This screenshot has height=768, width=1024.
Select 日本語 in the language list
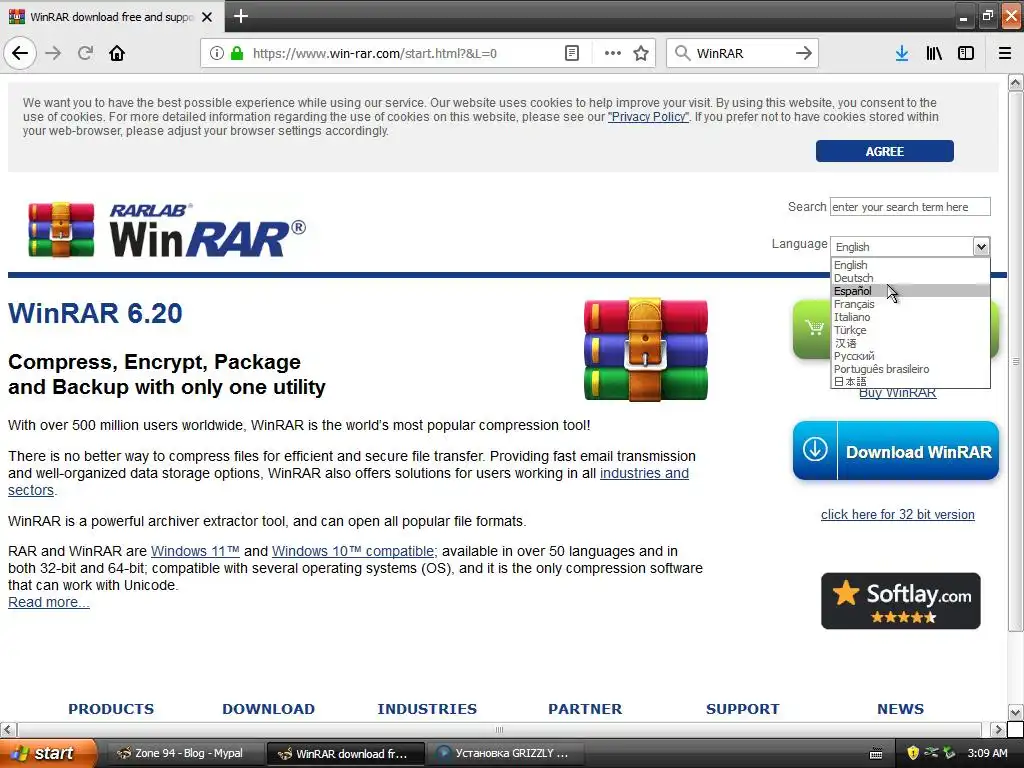911,381
